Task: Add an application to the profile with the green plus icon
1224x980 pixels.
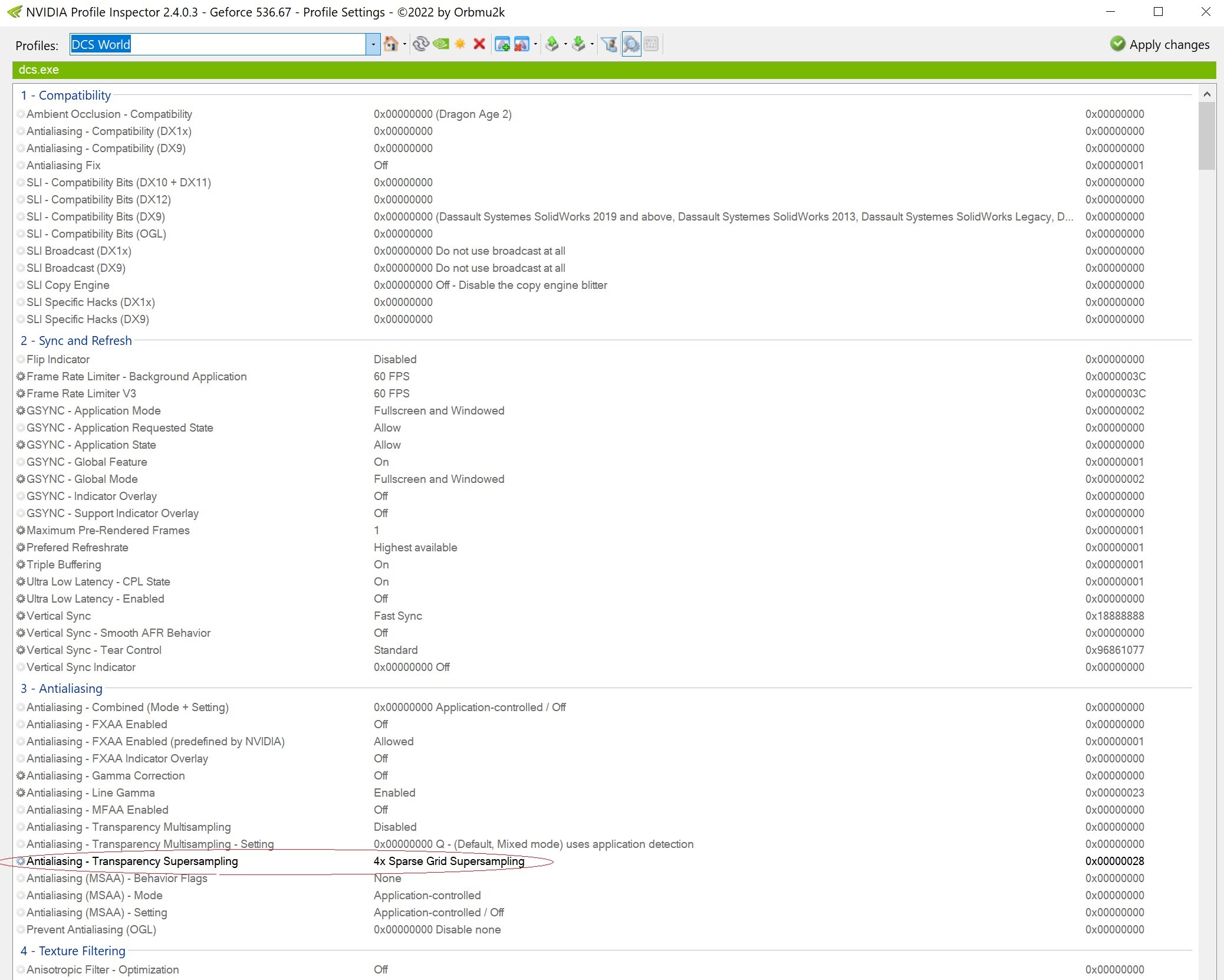Action: tap(502, 44)
